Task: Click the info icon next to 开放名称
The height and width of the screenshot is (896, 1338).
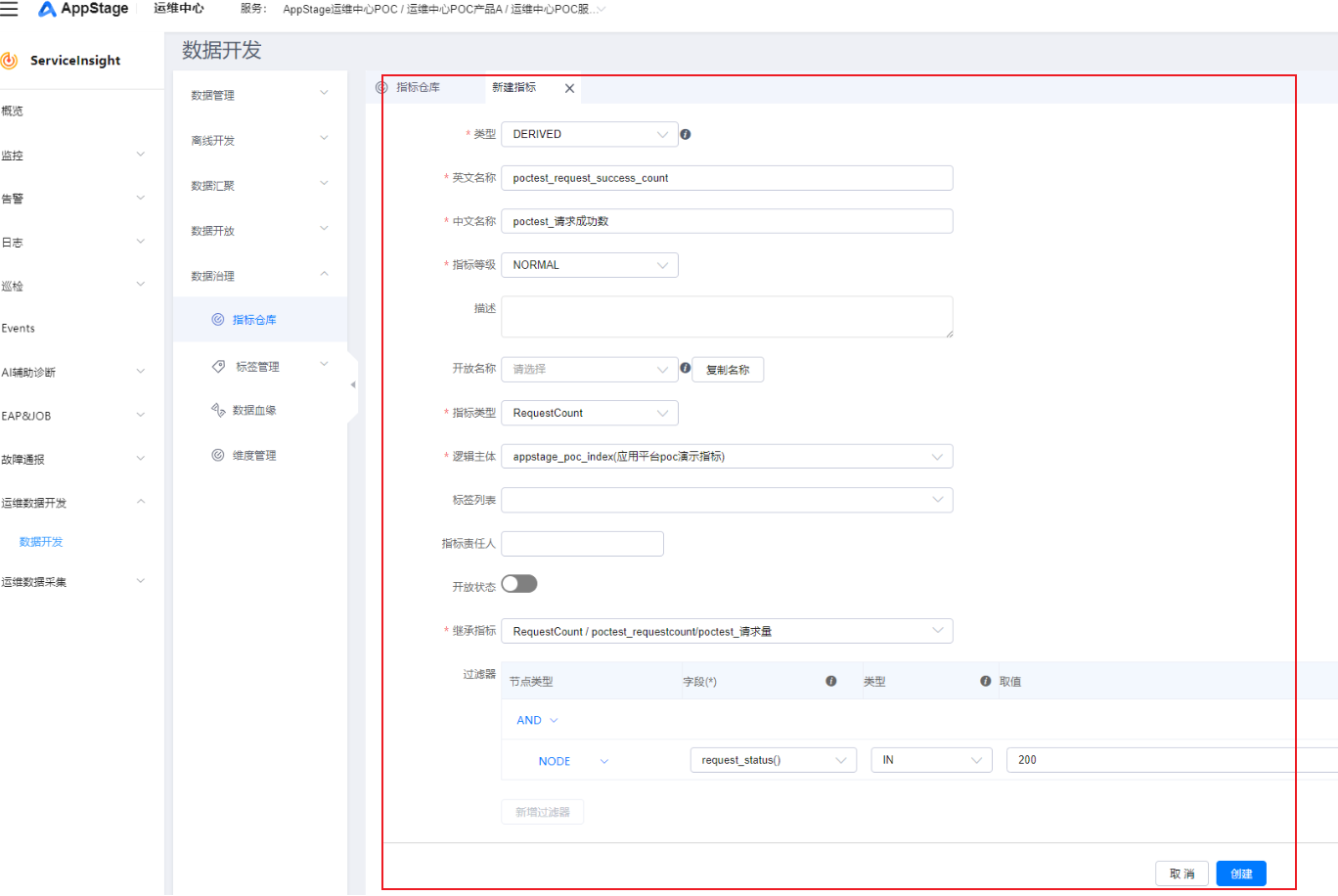Action: tap(686, 369)
